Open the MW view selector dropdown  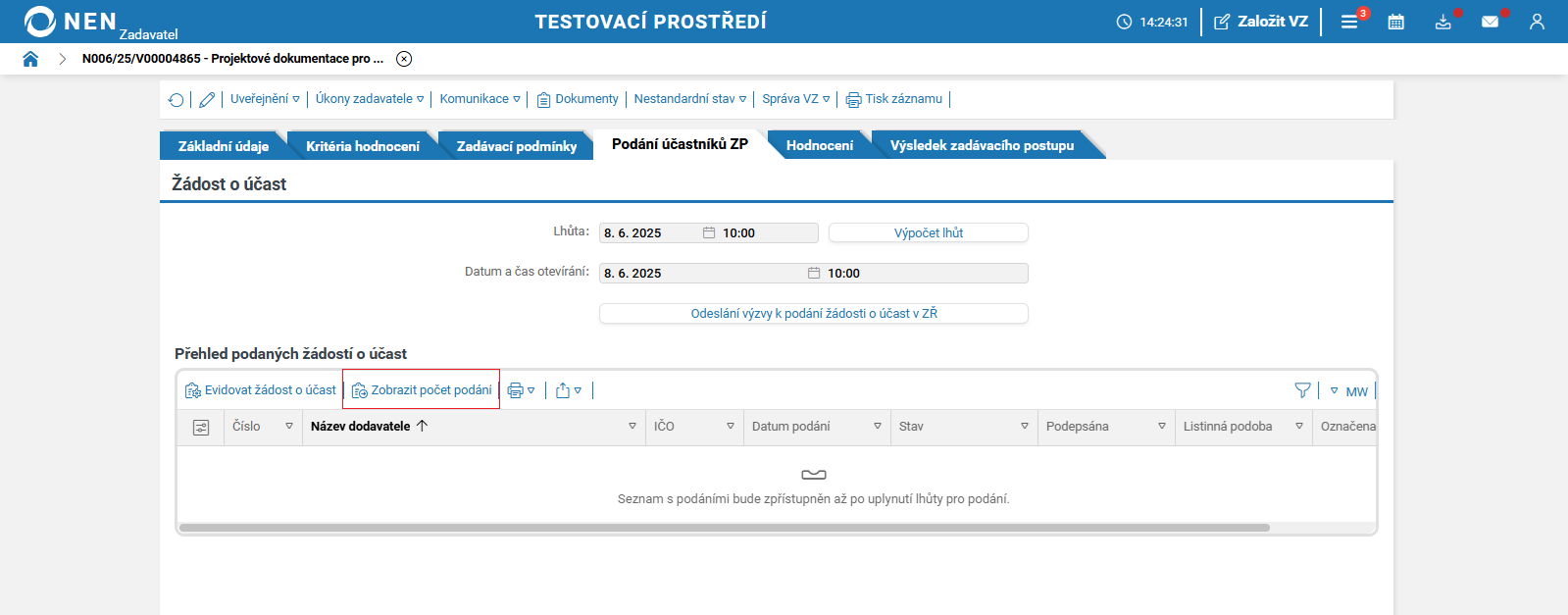point(1348,391)
